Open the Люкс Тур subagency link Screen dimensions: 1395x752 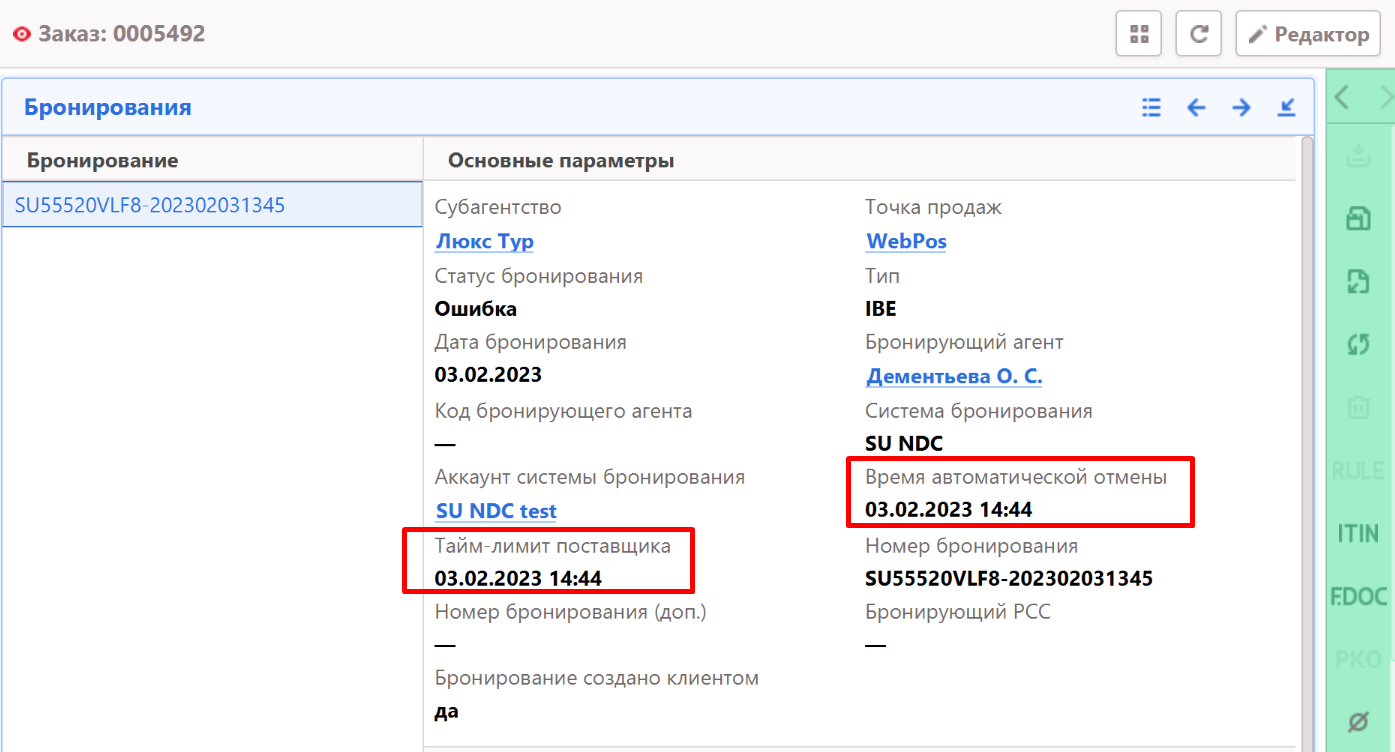tap(485, 241)
